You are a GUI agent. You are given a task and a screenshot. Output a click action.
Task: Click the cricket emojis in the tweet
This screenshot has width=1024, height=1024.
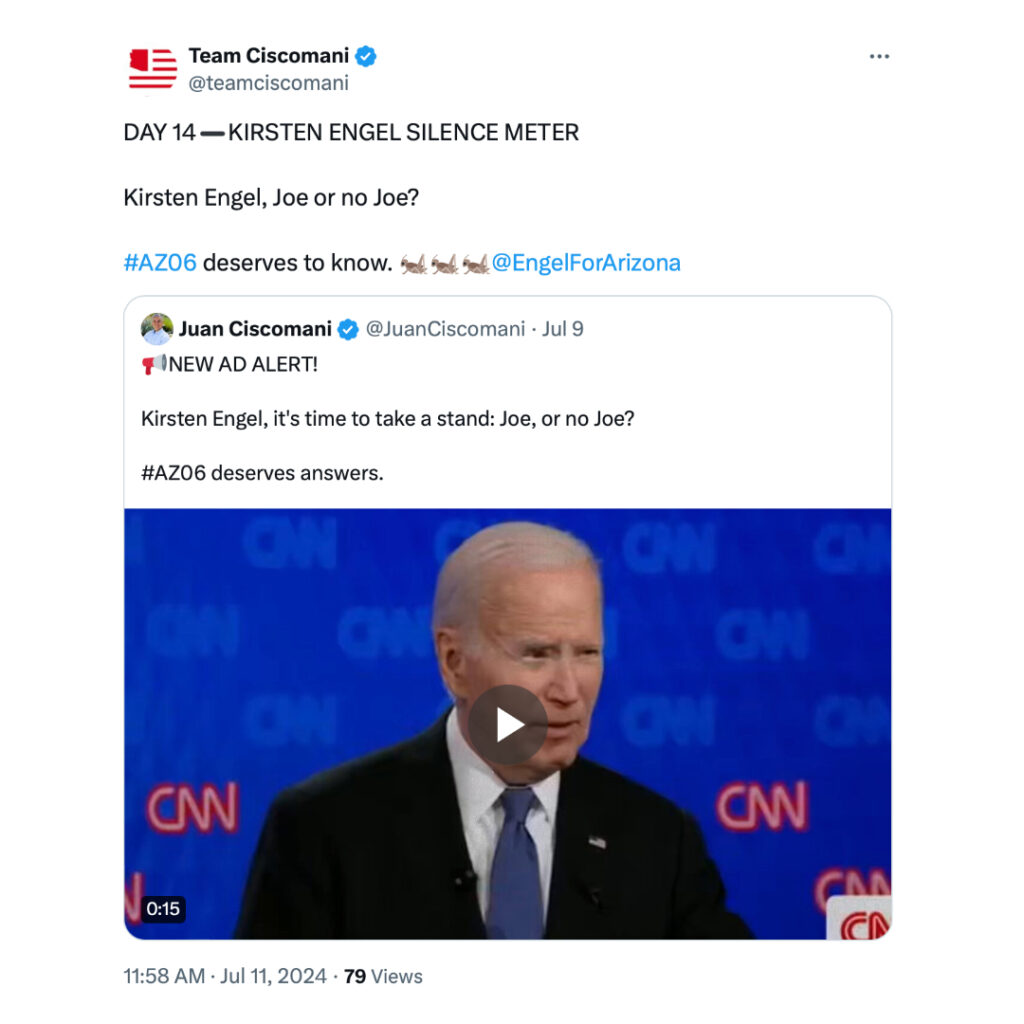pos(444,264)
